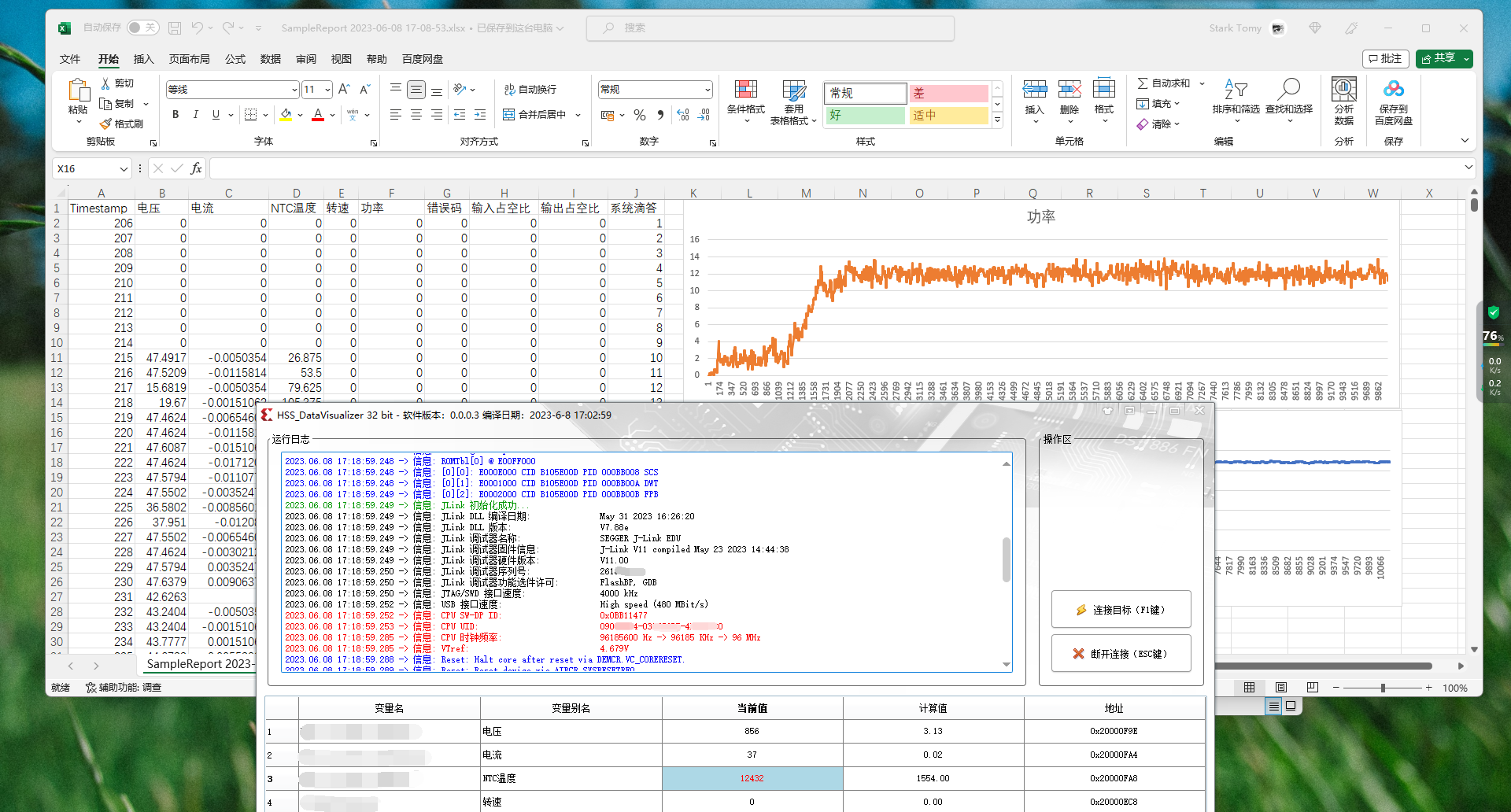Select the SampleReport sheet tab
1511x812 pixels.
pos(198,664)
